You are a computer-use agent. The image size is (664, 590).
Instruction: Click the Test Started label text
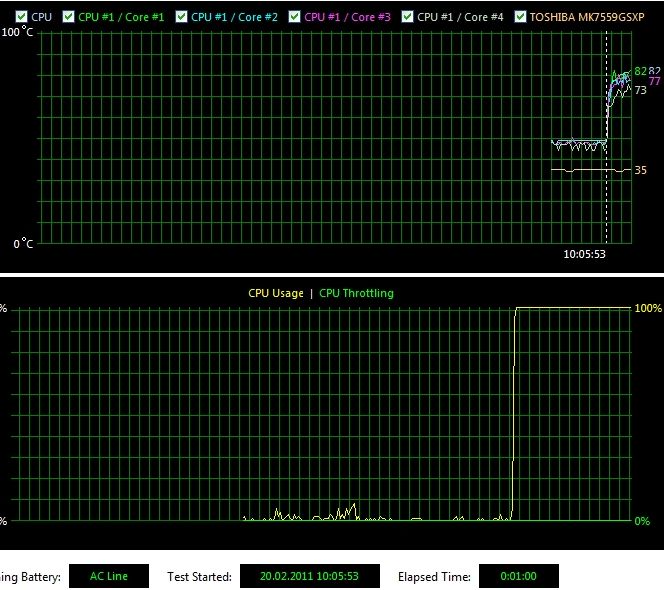coord(200,577)
